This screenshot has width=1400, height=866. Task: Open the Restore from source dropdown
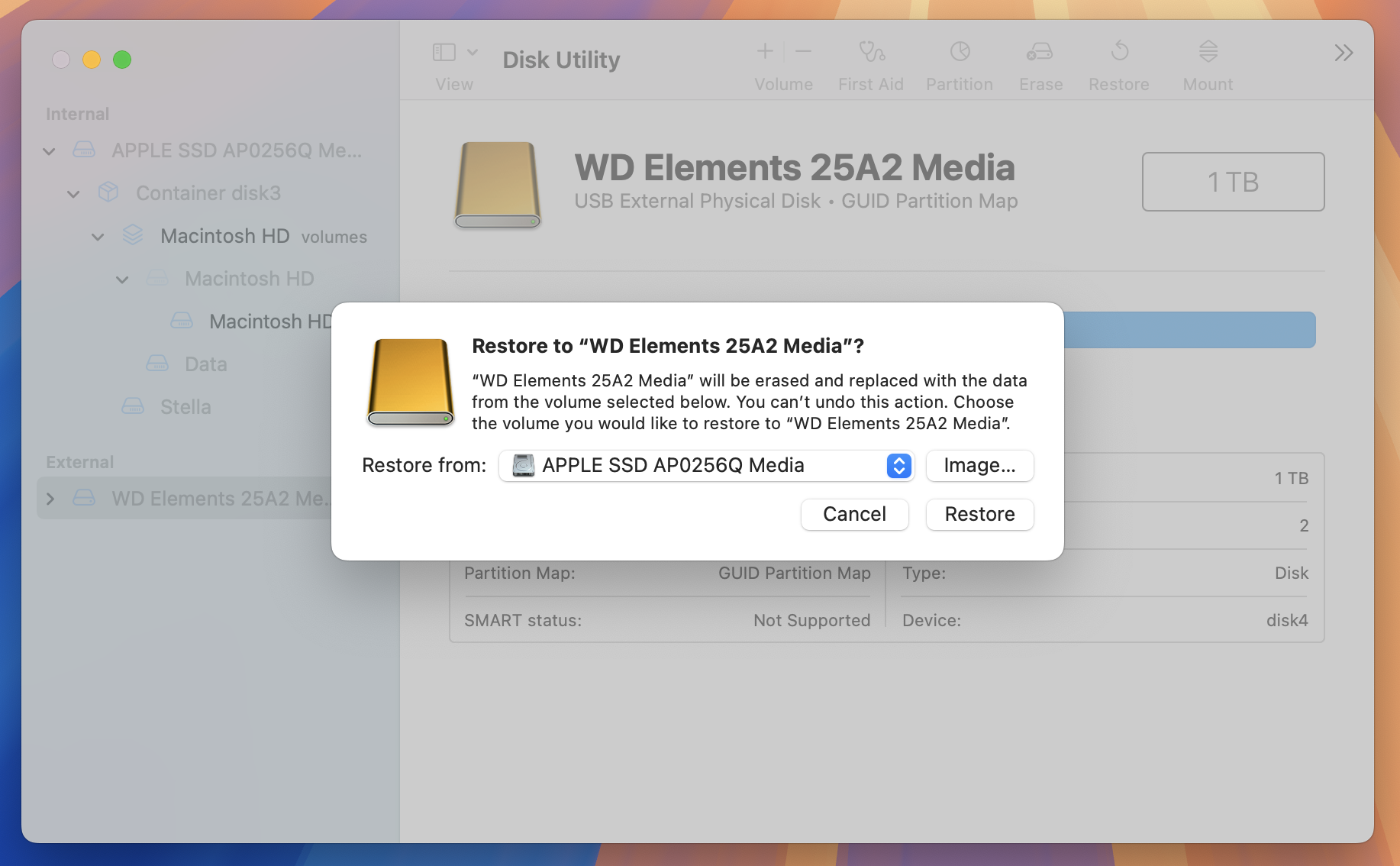(707, 465)
